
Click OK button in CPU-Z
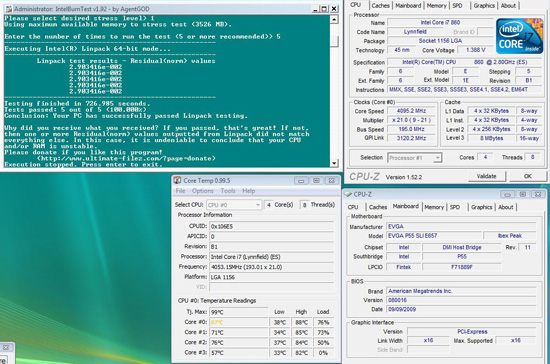coord(528,176)
